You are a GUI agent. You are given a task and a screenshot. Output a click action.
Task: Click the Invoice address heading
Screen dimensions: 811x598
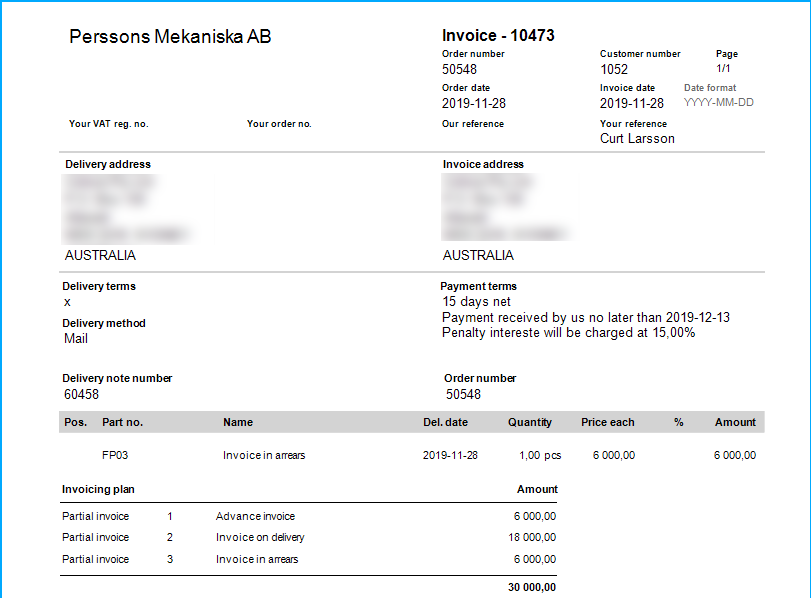(x=483, y=164)
